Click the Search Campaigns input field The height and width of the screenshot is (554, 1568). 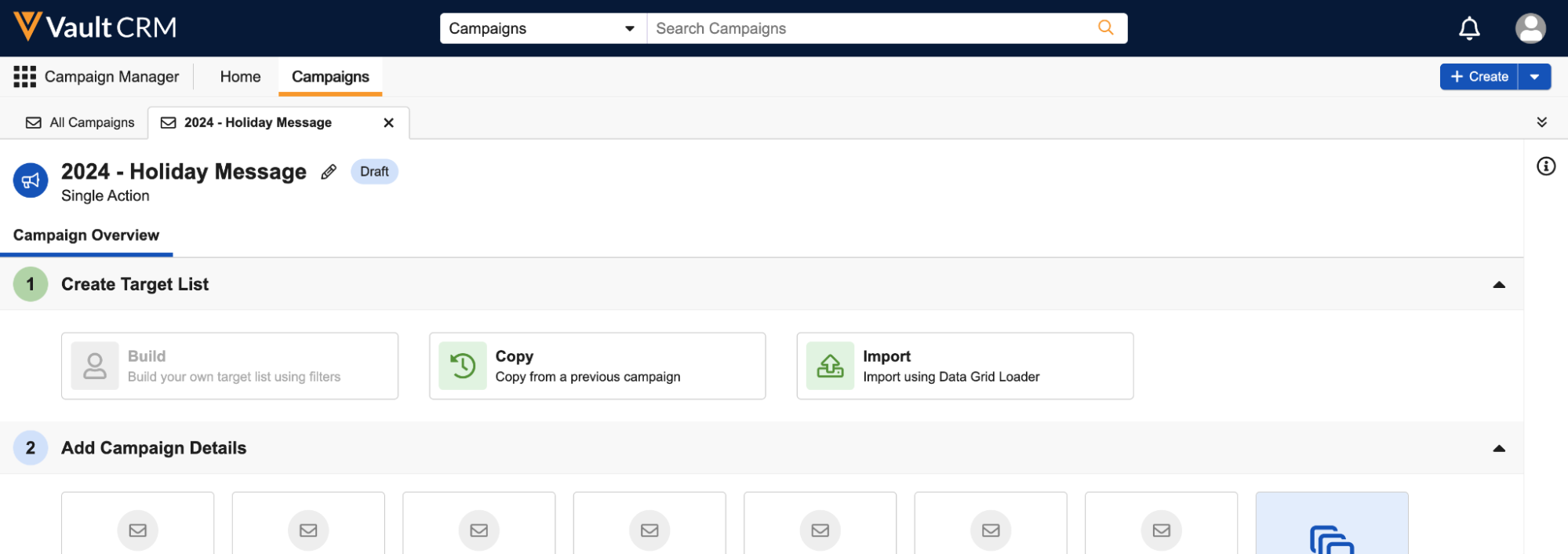tap(871, 29)
